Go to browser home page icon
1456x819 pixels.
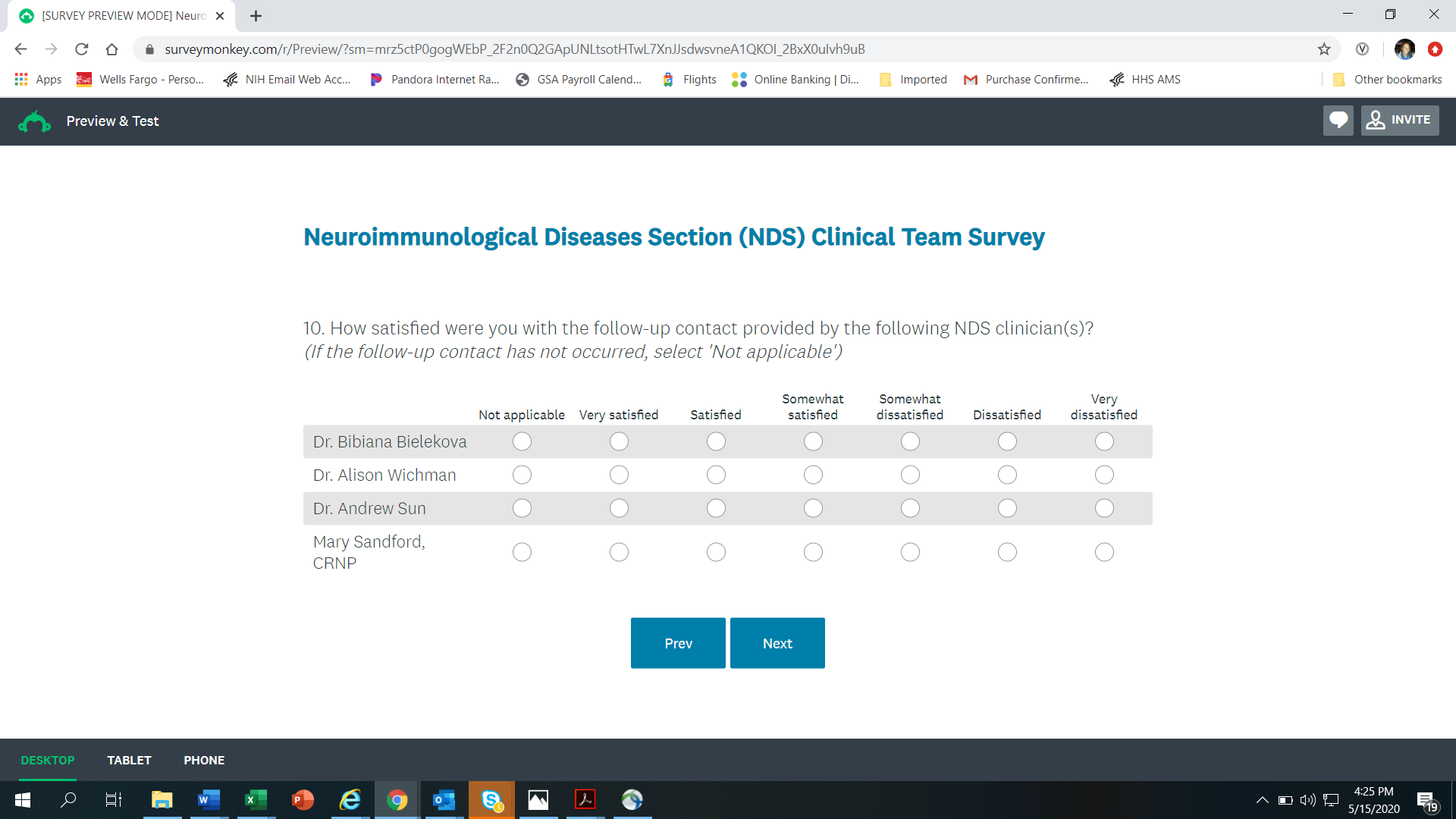[111, 49]
